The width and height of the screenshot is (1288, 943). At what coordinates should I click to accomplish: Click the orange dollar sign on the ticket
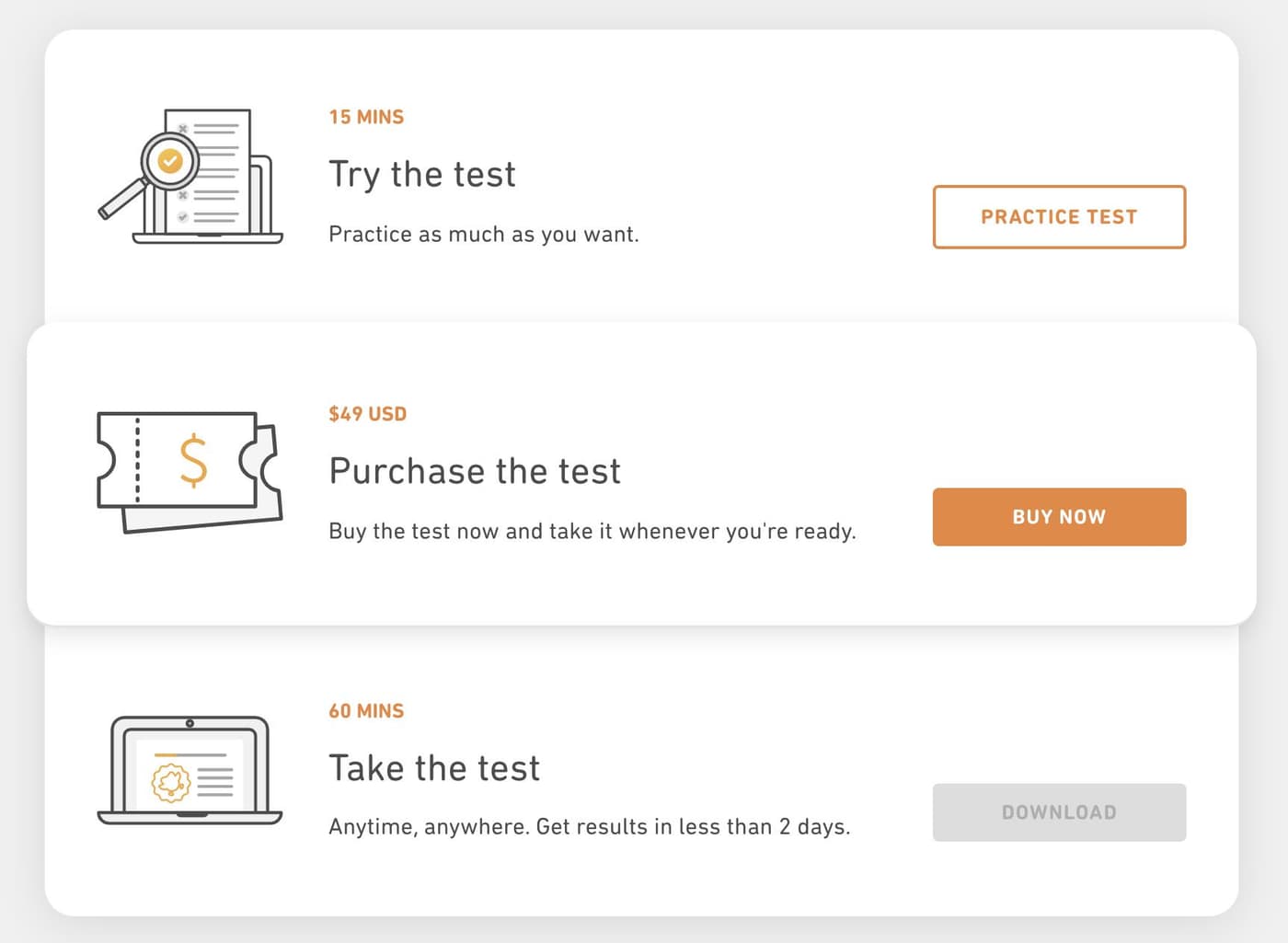[x=193, y=461]
